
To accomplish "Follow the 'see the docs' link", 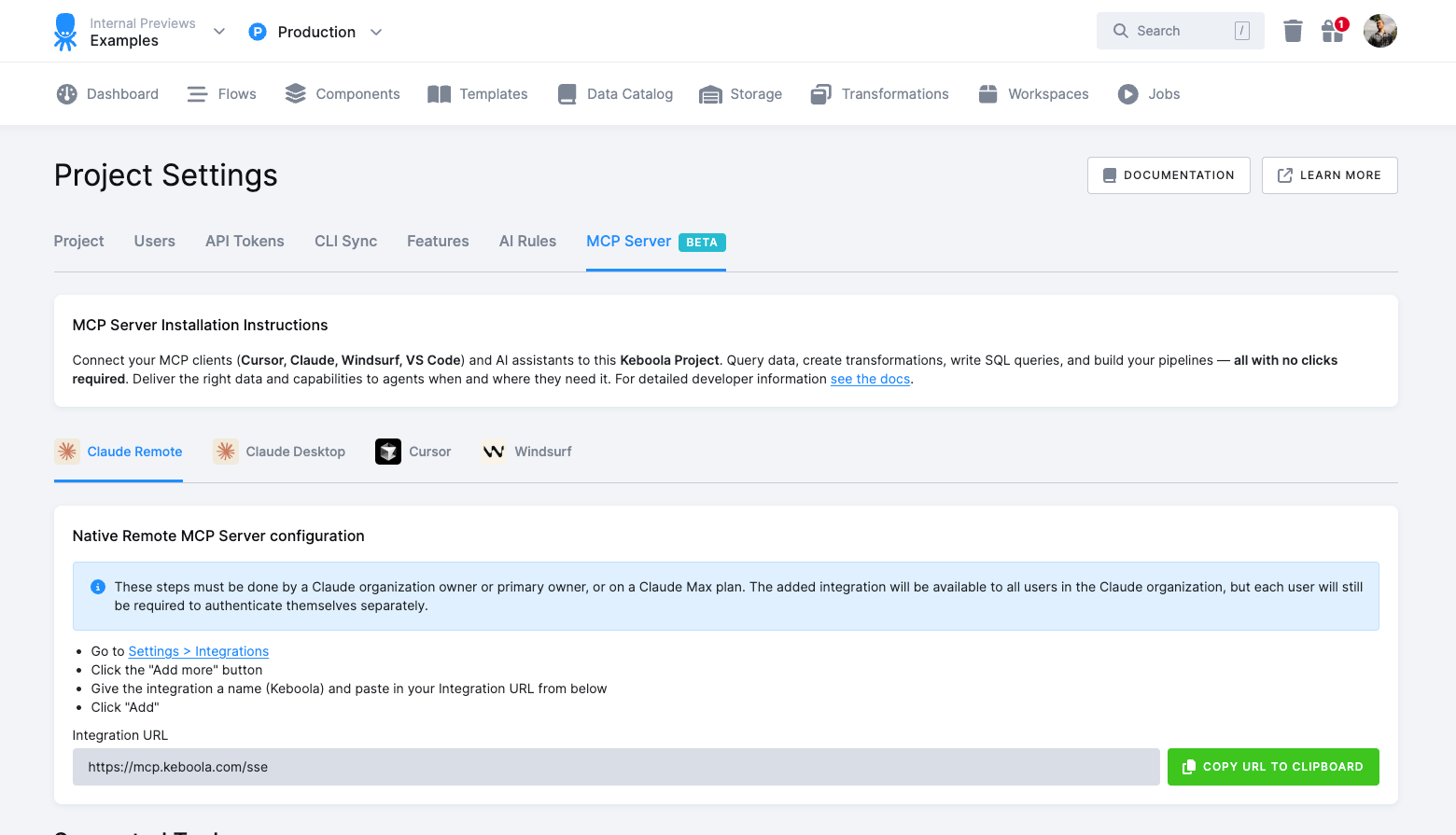I will click(870, 379).
